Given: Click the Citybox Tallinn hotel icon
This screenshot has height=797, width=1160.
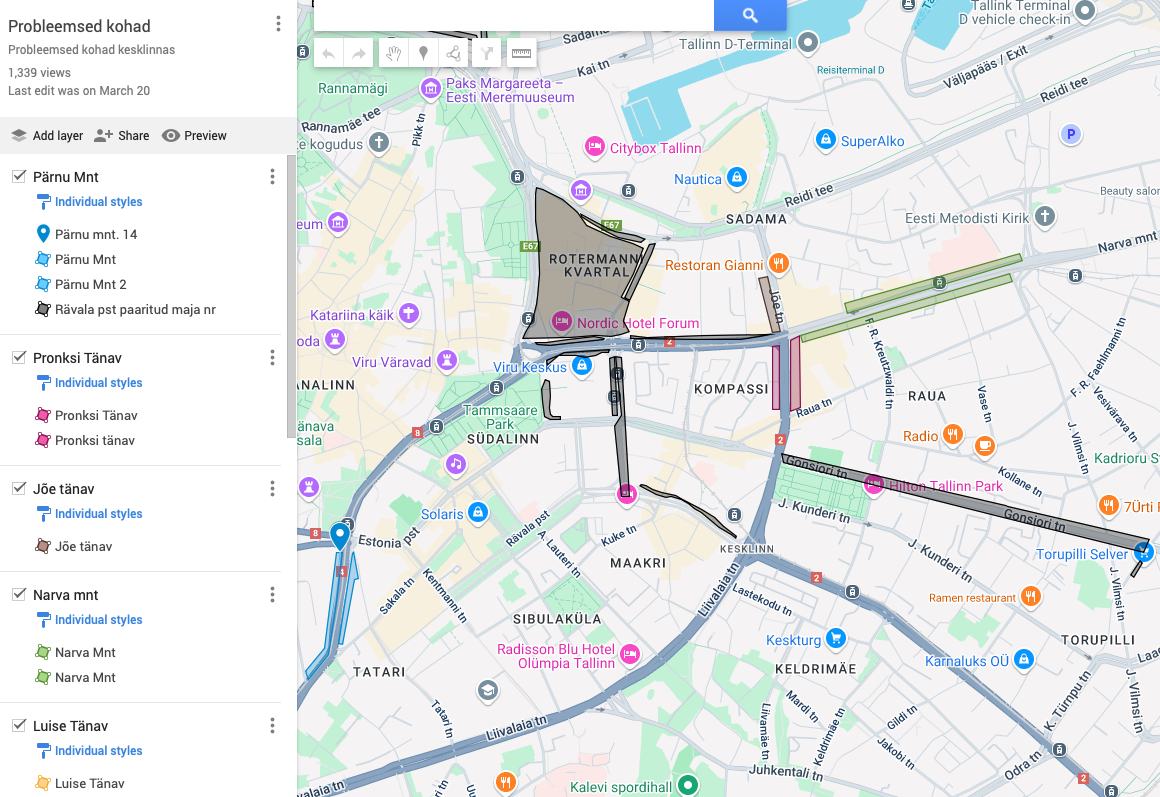Looking at the screenshot, I should (594, 147).
